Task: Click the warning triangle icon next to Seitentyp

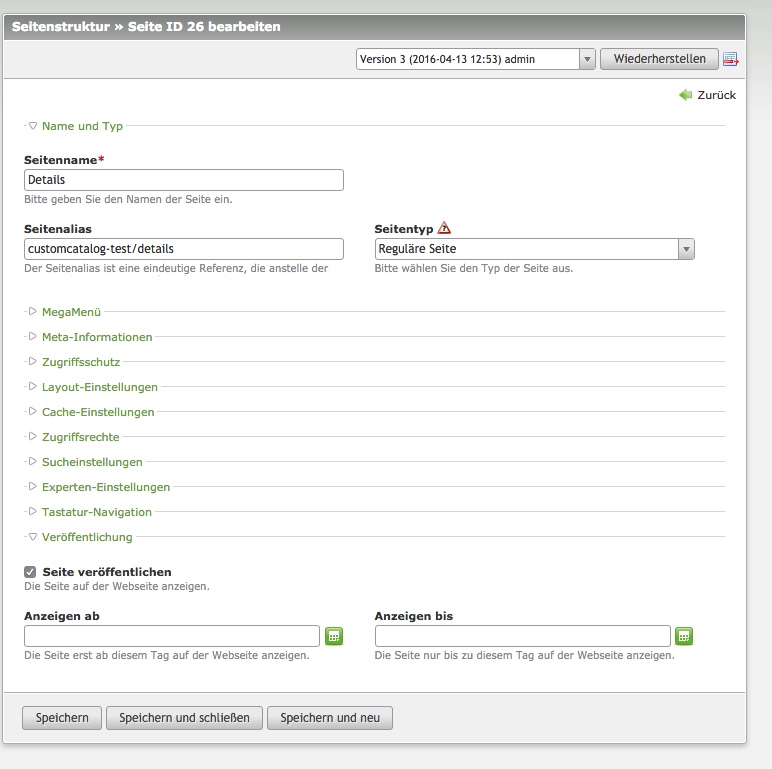Action: [x=444, y=228]
